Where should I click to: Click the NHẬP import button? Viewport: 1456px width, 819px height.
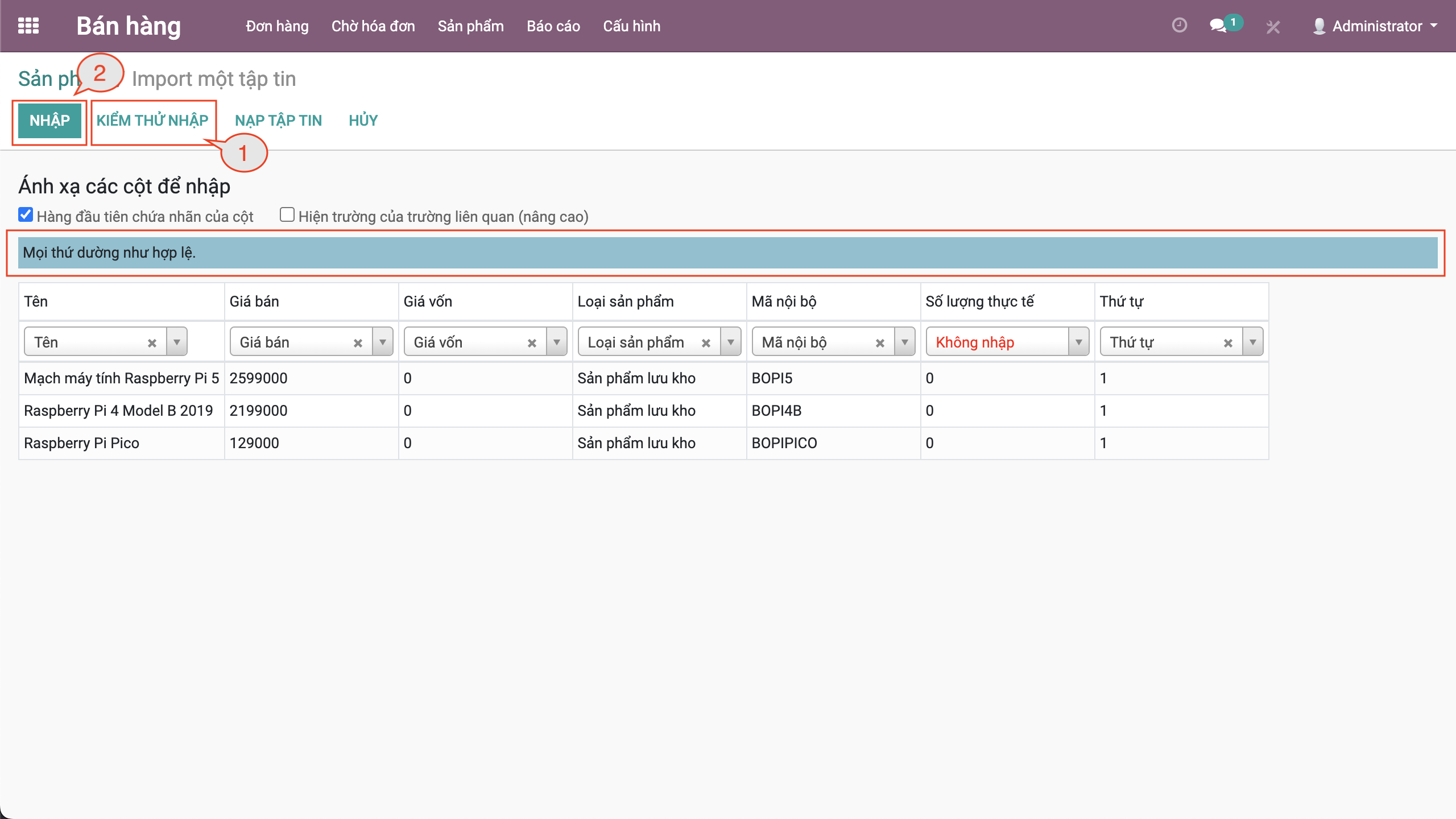tap(49, 121)
